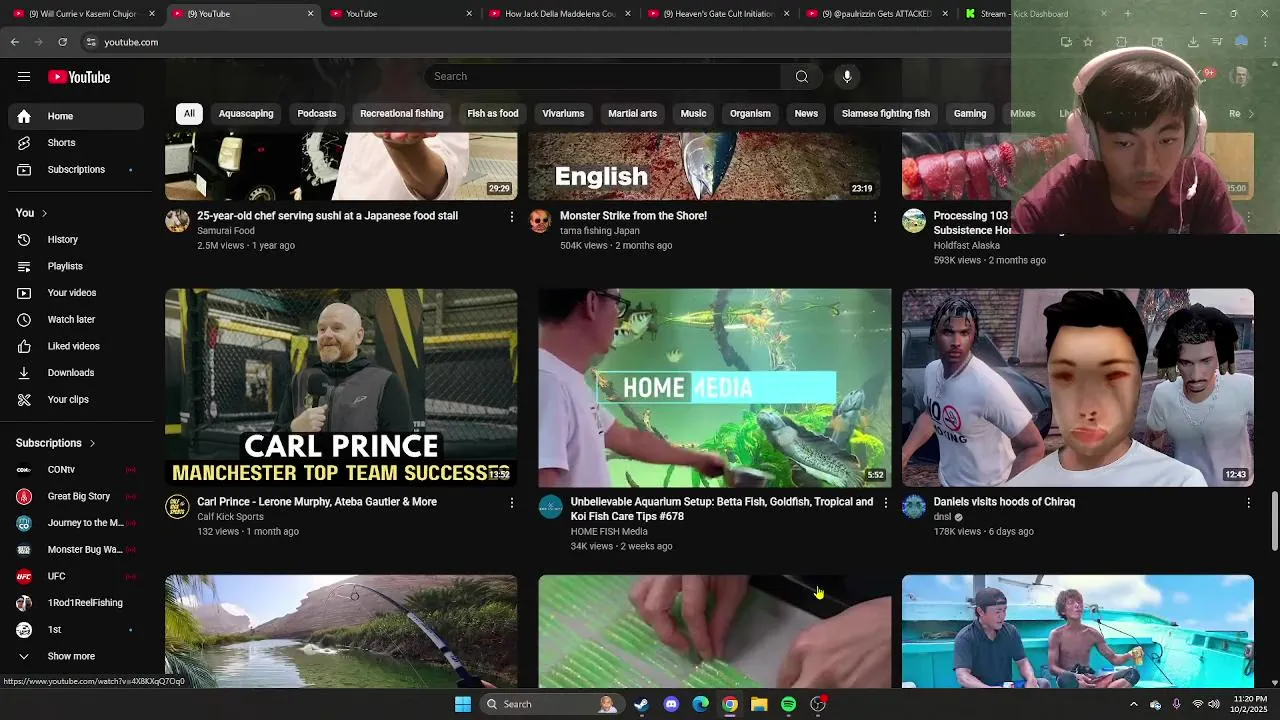Open Your videos
The image size is (1280, 720).
tap(76, 293)
